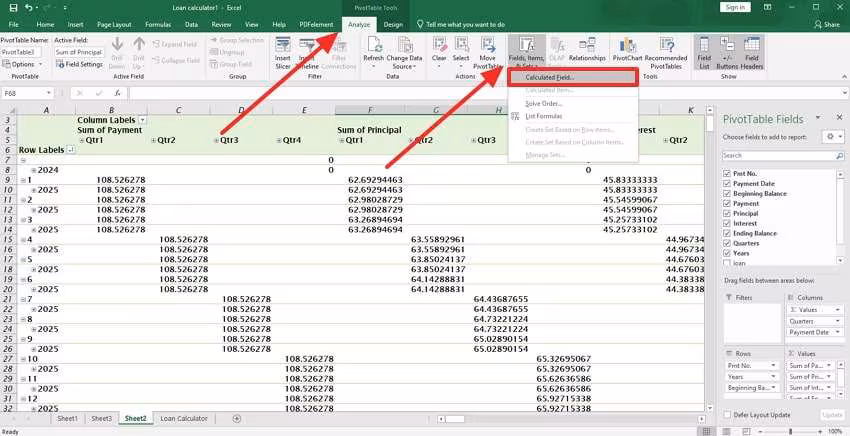850x436 pixels.
Task: Insert a PivotChart
Action: click(x=627, y=50)
